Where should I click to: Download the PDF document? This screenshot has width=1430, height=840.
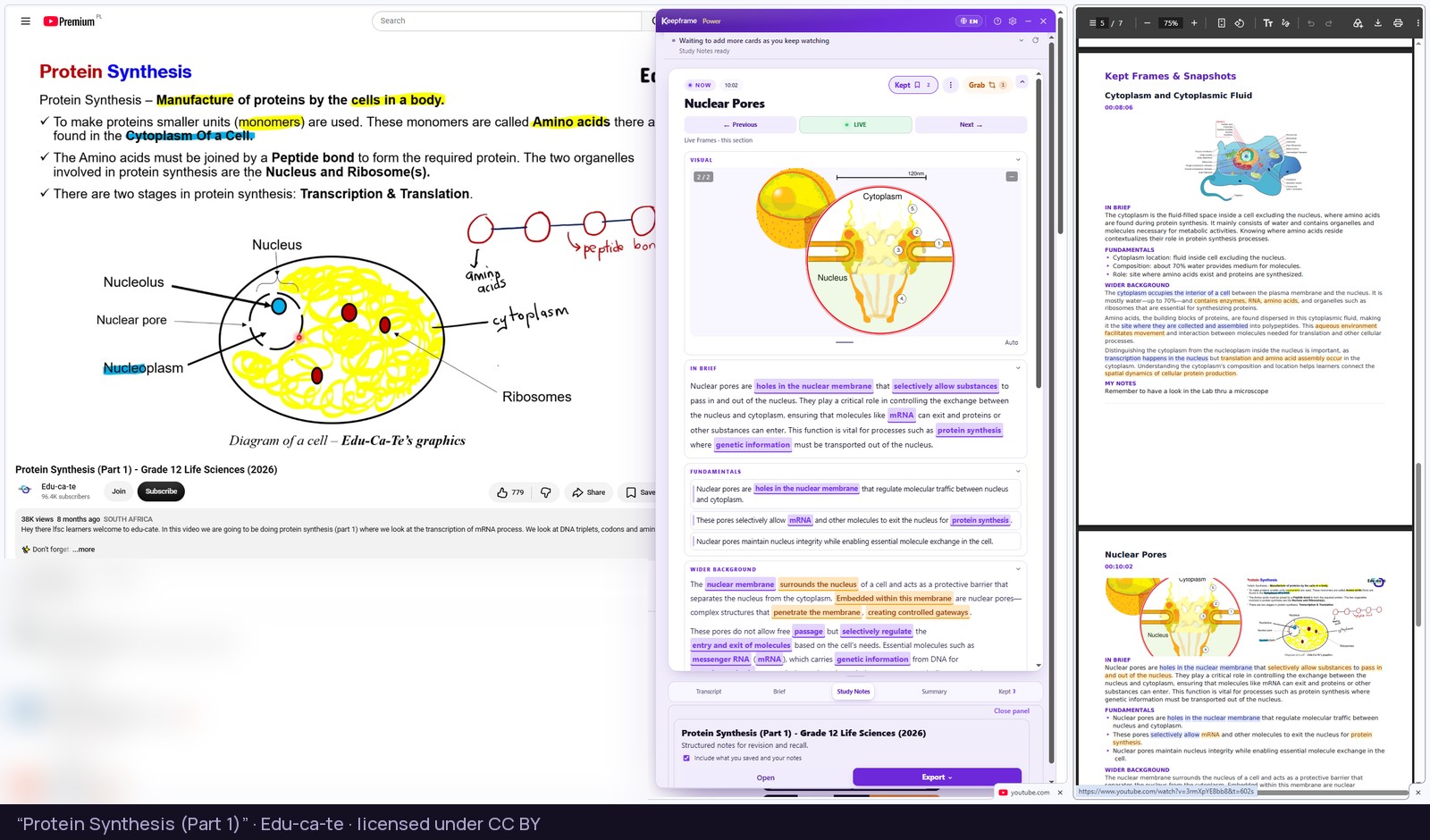[1377, 23]
